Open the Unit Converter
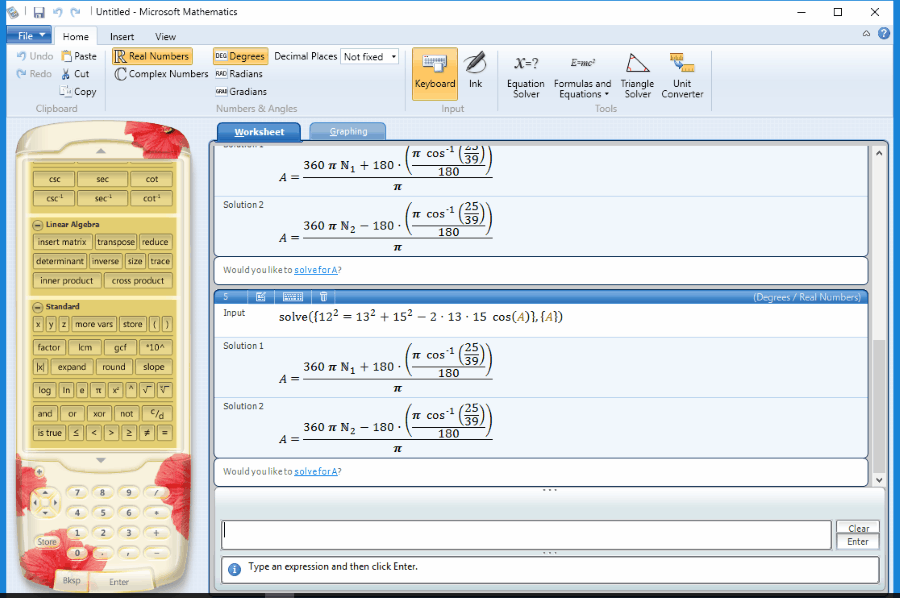The height and width of the screenshot is (598, 900). [x=682, y=77]
